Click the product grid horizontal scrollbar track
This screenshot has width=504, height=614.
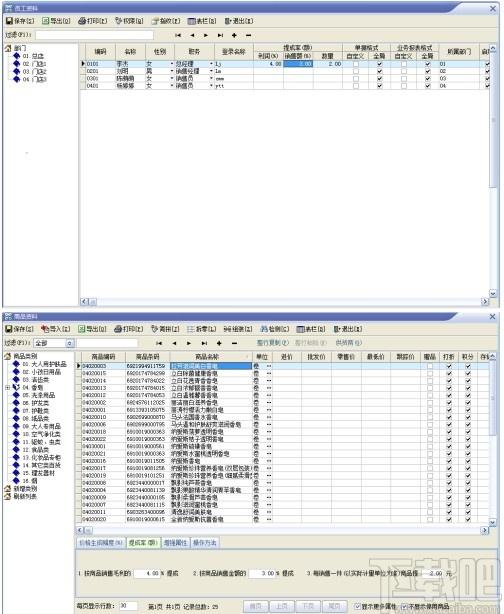click(x=286, y=530)
